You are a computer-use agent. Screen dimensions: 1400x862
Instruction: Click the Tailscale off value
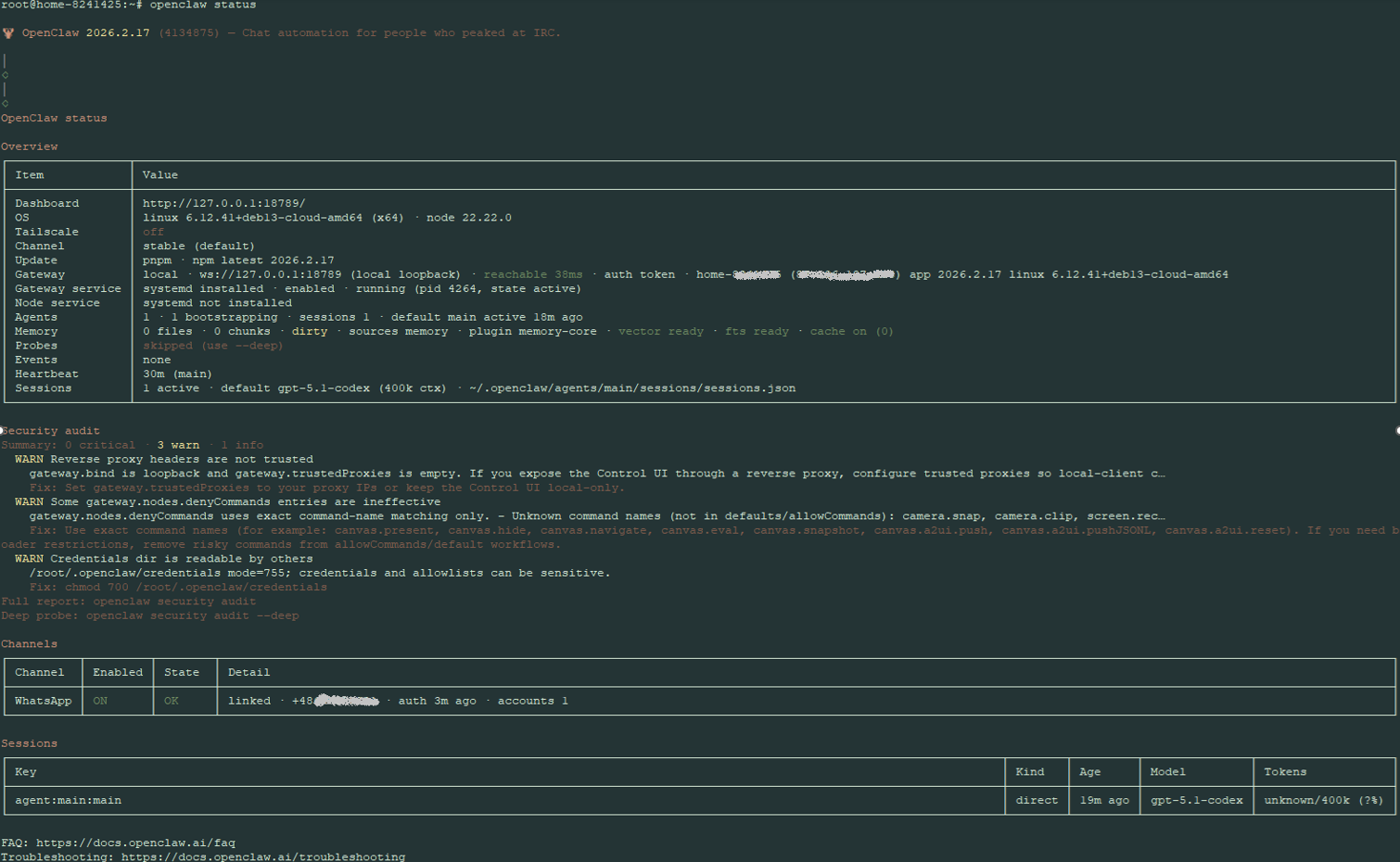point(153,232)
